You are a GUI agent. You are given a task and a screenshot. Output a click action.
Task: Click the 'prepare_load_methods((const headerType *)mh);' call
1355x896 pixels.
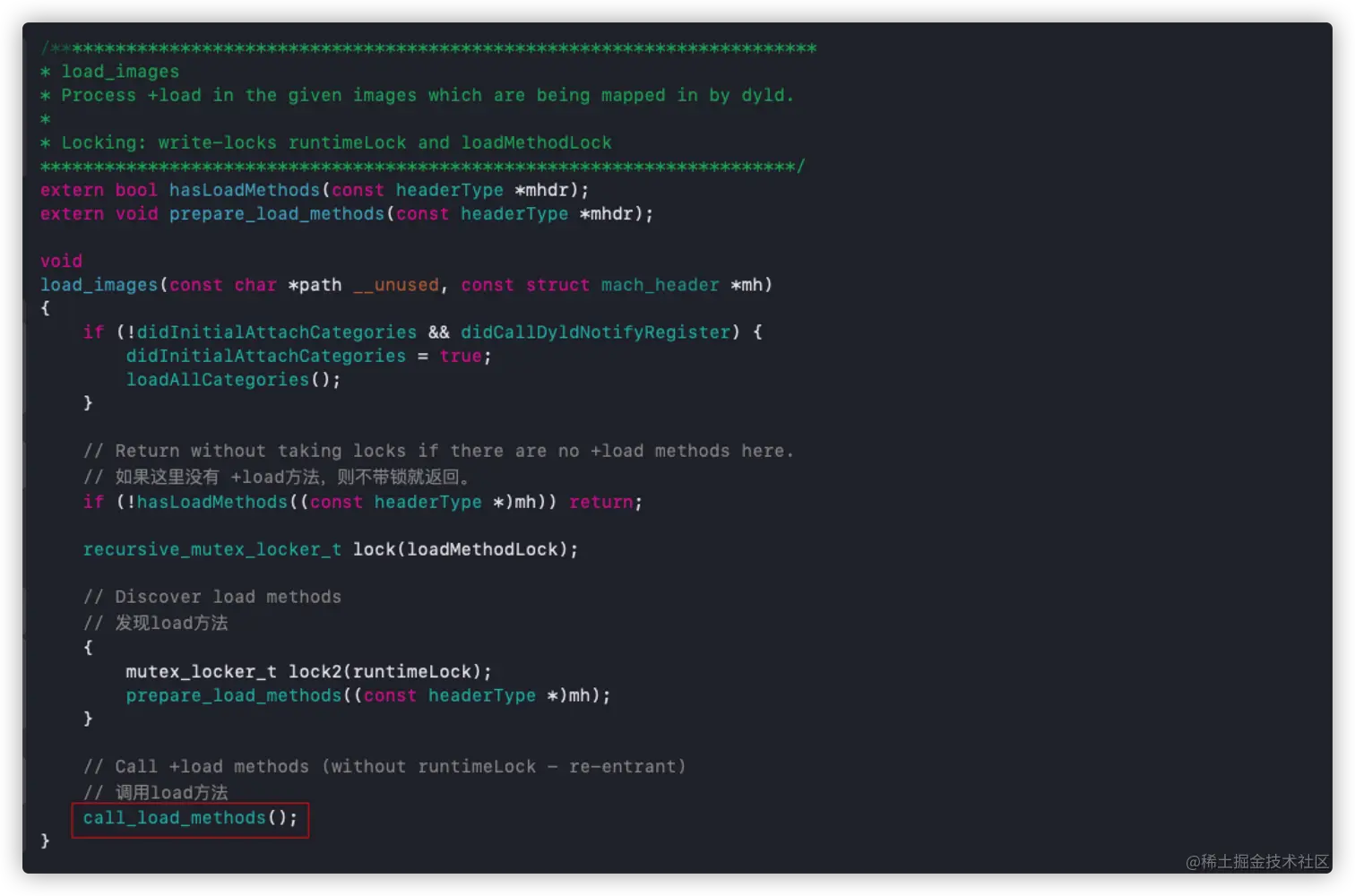coord(368,695)
